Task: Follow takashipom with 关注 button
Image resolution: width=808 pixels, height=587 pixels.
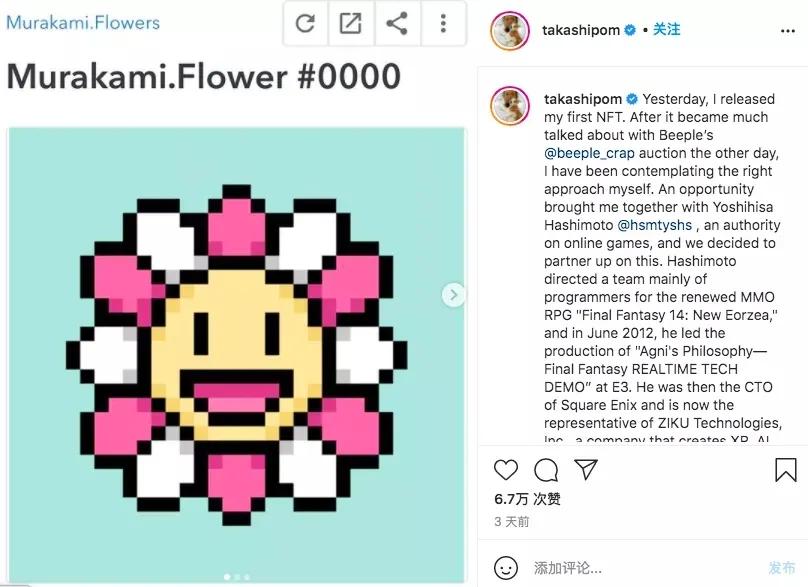Action: [x=667, y=30]
